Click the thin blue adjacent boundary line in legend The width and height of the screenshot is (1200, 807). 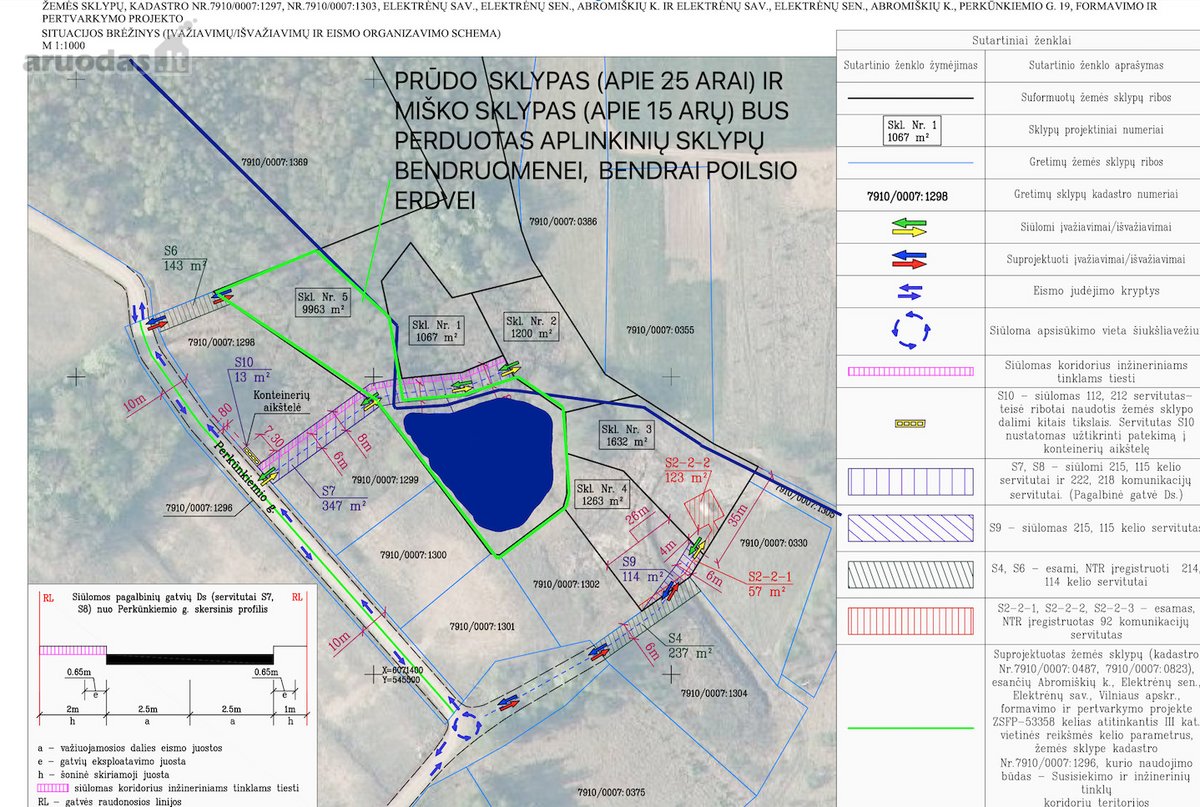909,162
